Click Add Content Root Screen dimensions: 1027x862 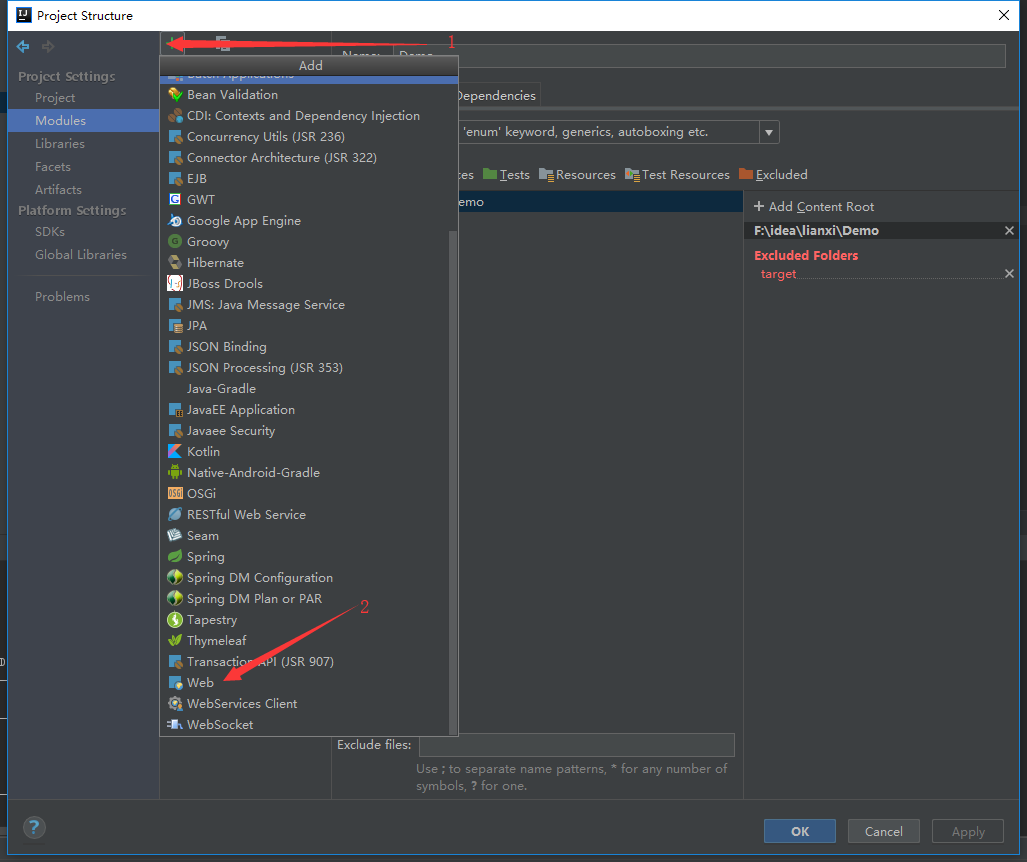tap(814, 206)
